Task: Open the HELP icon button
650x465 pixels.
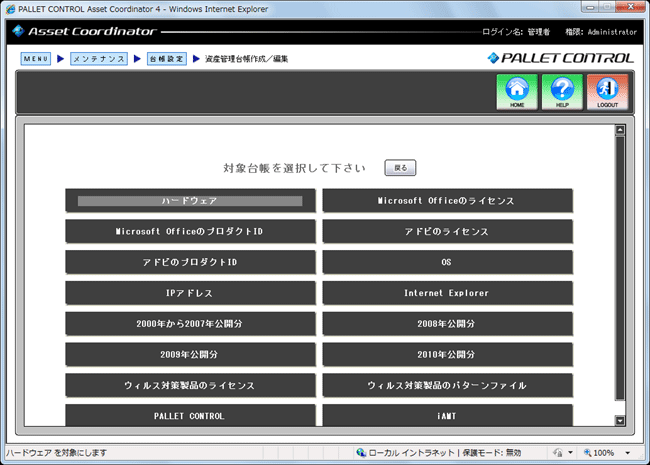Action: 562,92
